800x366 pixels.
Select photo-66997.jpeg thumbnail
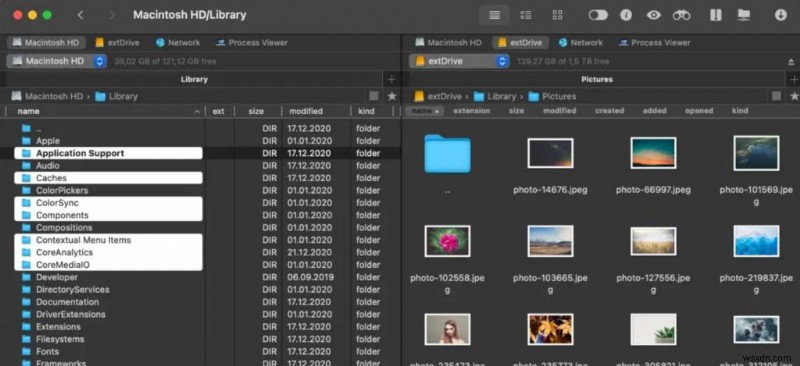tap(653, 153)
